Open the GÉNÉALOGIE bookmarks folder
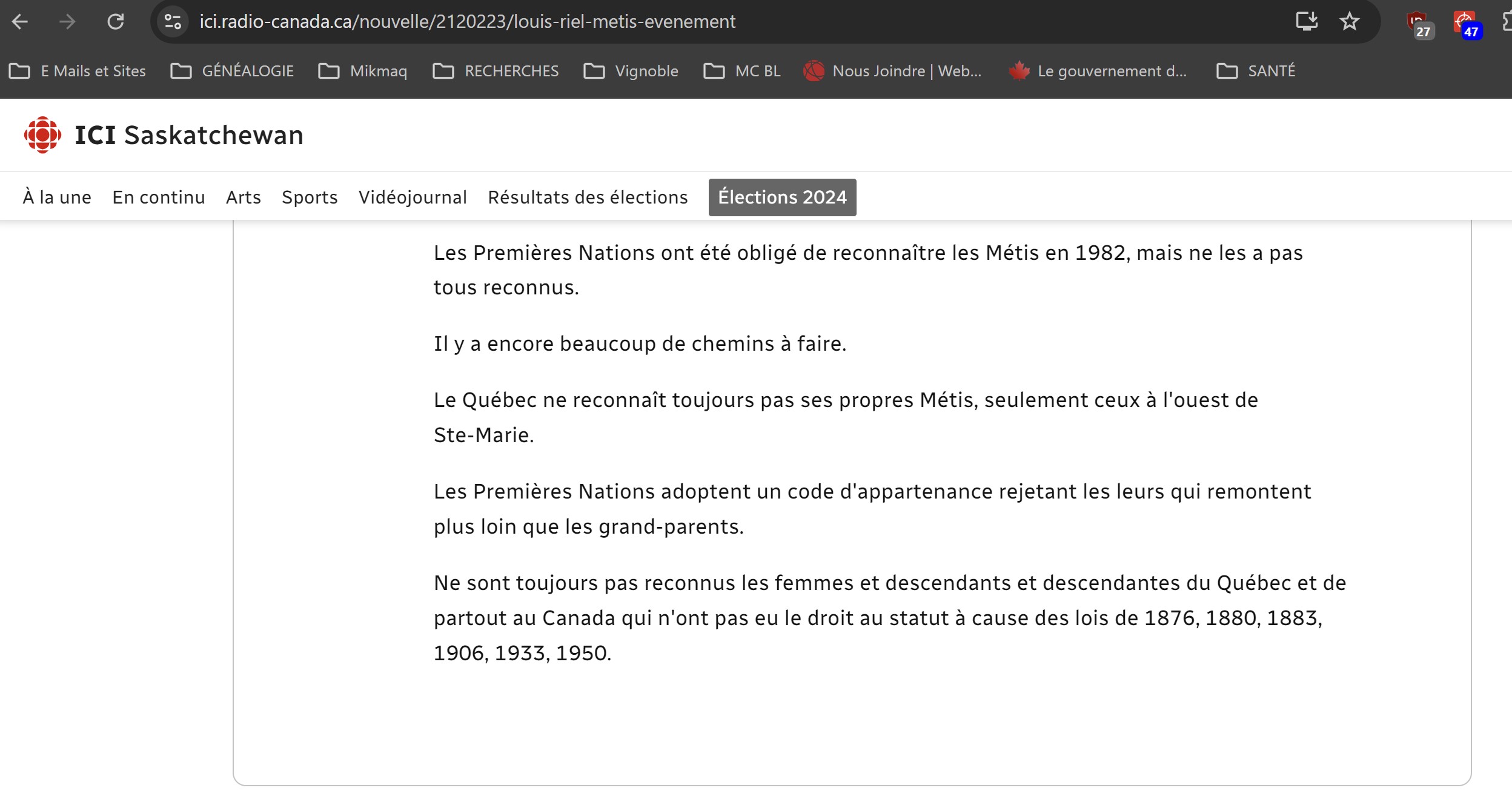Image resolution: width=1512 pixels, height=802 pixels. click(232, 71)
